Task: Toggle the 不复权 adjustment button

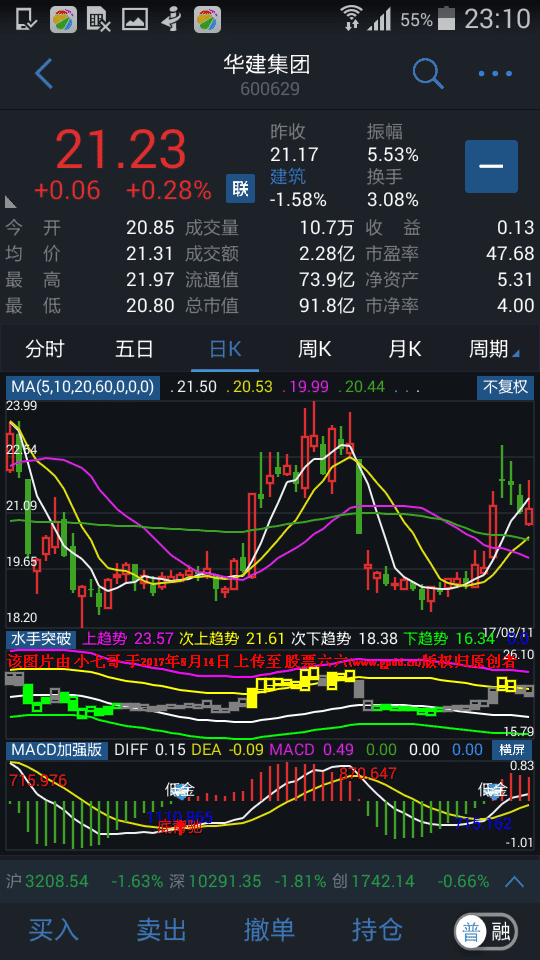Action: click(505, 387)
